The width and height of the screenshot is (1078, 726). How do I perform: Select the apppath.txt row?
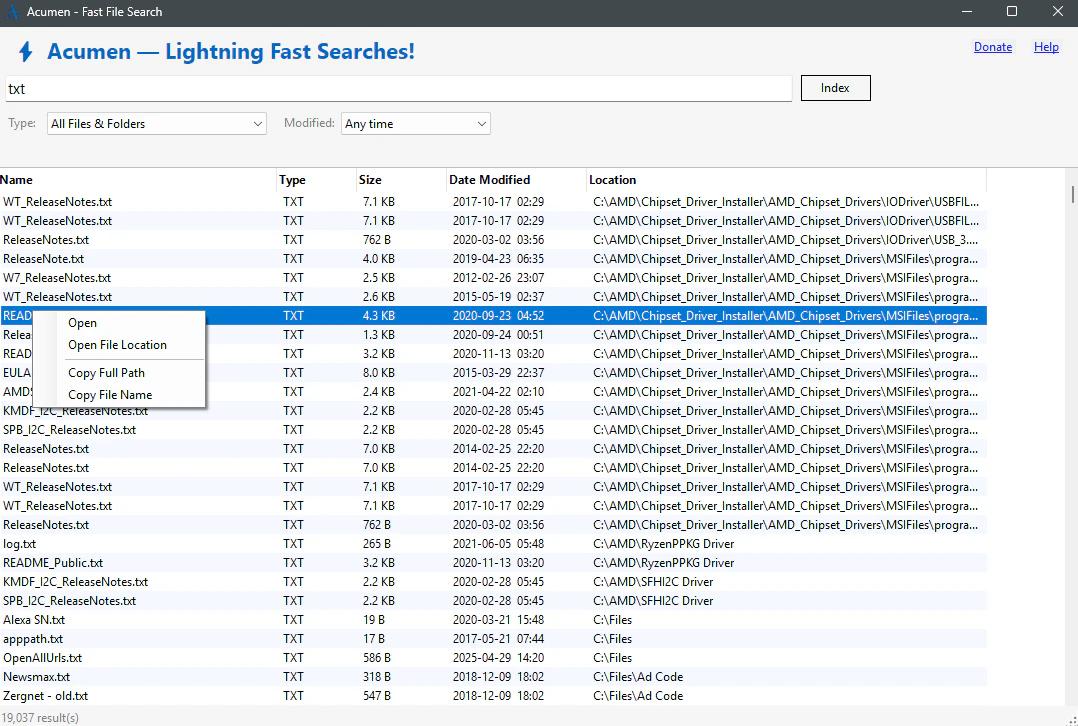[x=494, y=639]
